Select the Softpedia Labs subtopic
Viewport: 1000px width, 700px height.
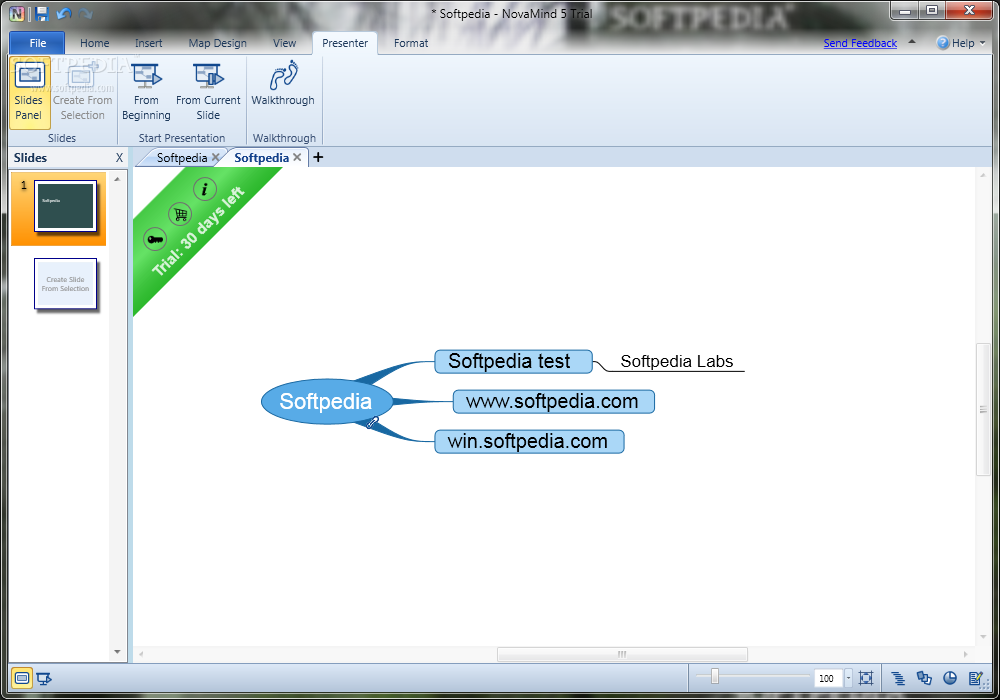677,361
